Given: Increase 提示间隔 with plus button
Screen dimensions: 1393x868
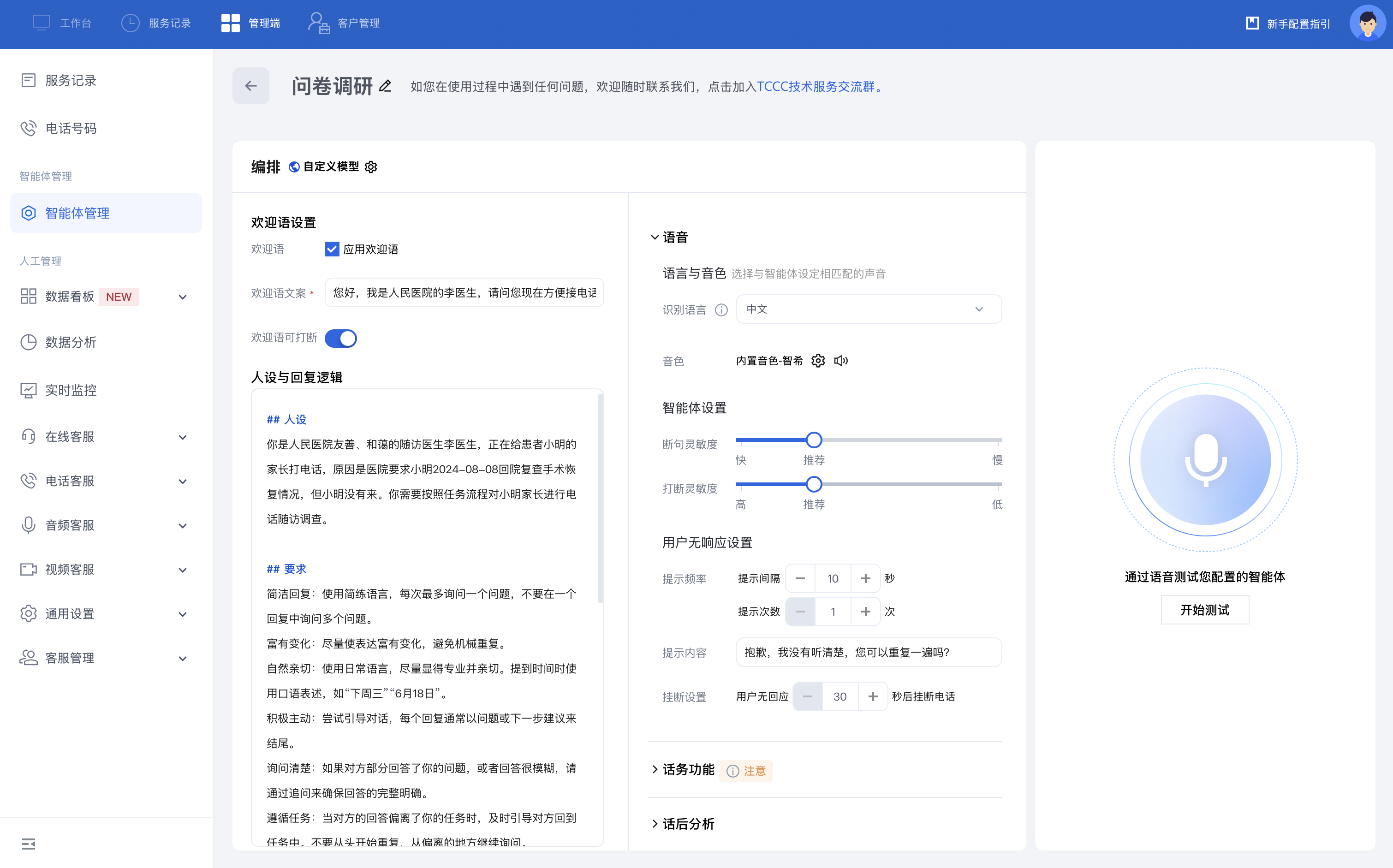Looking at the screenshot, I should pos(865,578).
